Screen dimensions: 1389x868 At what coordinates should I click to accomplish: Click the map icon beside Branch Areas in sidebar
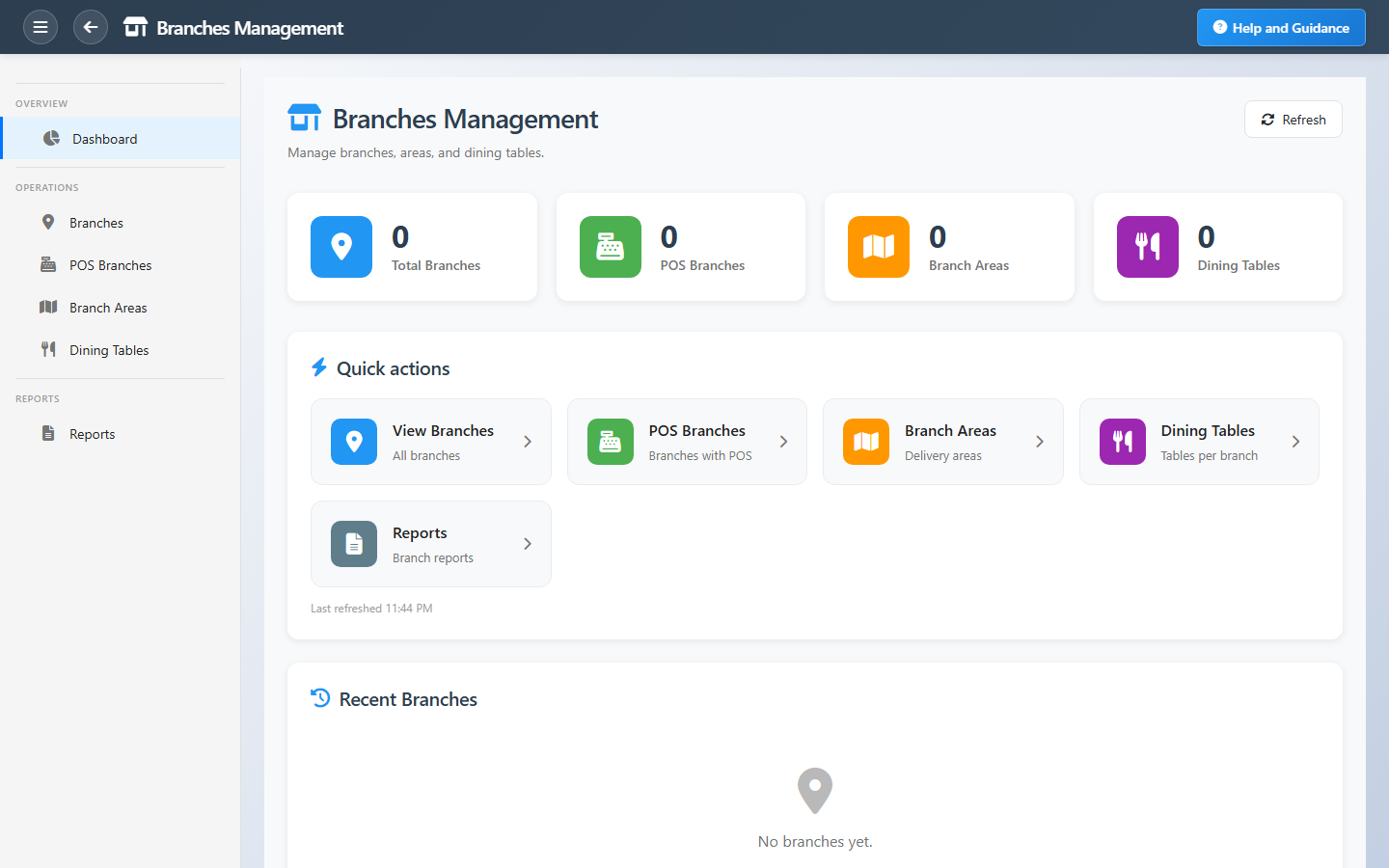(48, 307)
